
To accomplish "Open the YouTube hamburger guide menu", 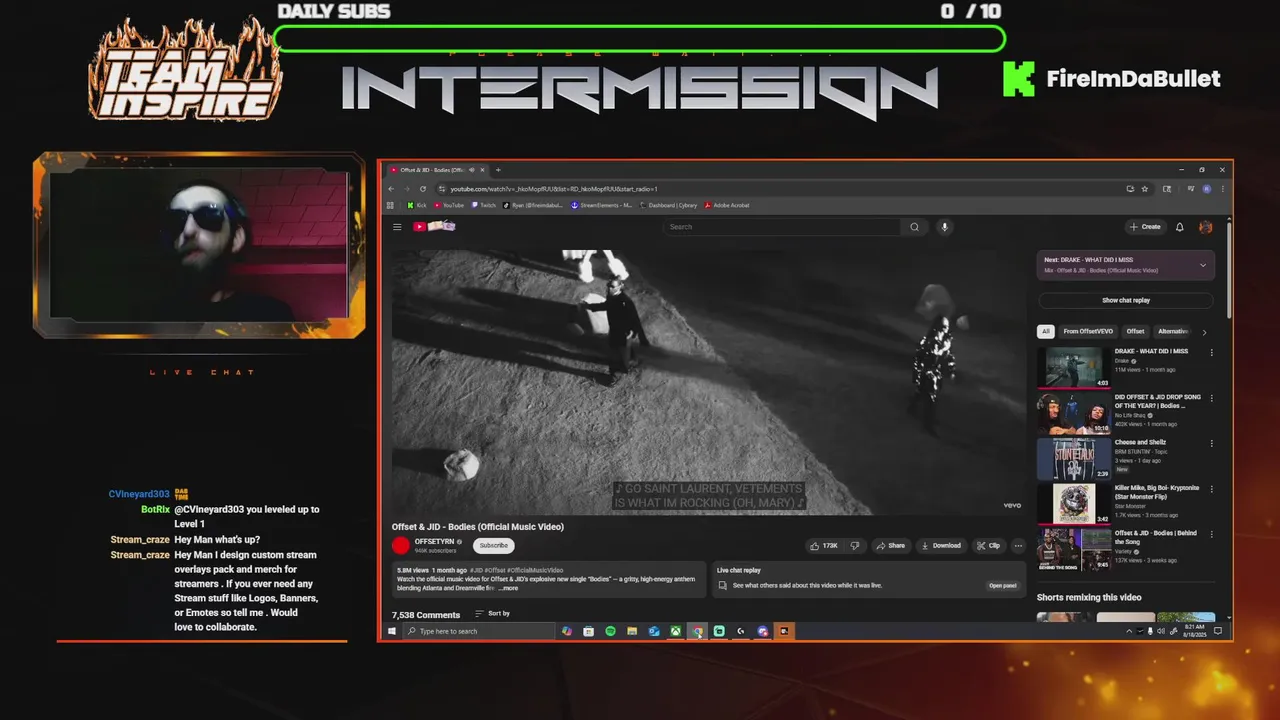I will 397,227.
